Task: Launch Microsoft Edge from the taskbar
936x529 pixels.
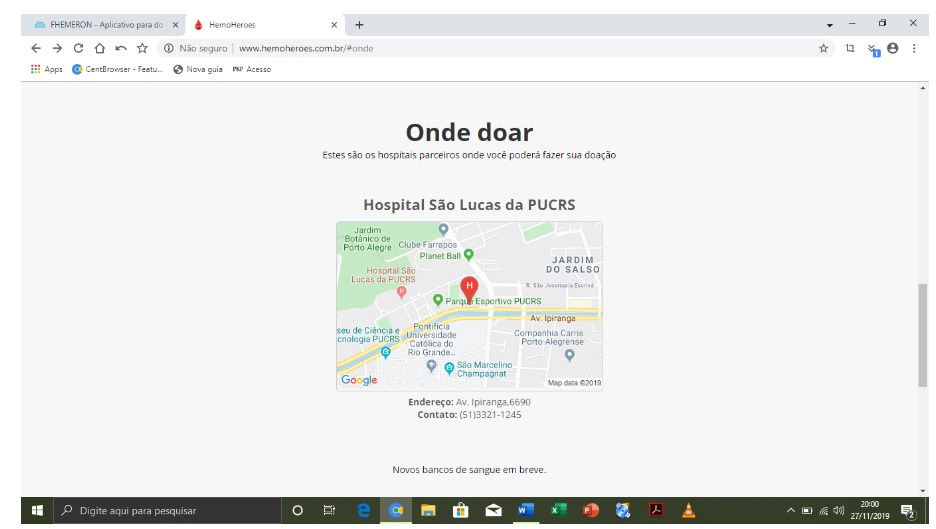Action: click(x=364, y=510)
